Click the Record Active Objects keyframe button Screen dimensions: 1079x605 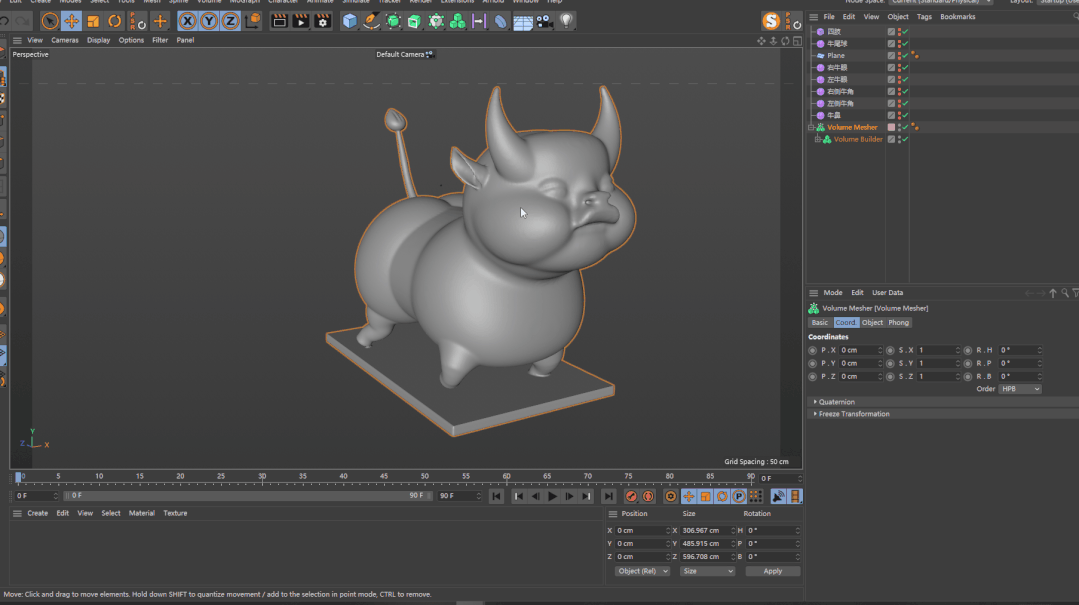coord(631,496)
